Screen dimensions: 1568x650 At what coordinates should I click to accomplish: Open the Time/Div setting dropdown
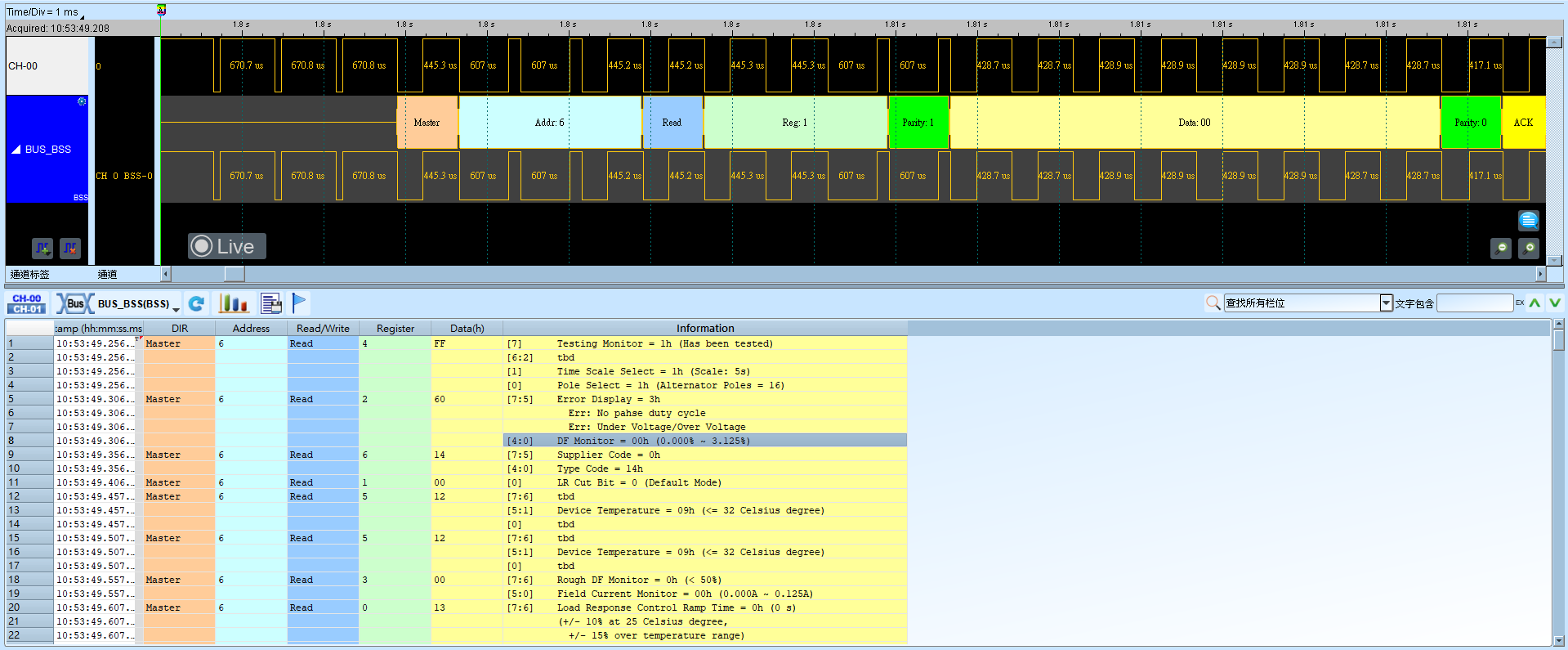[x=45, y=12]
